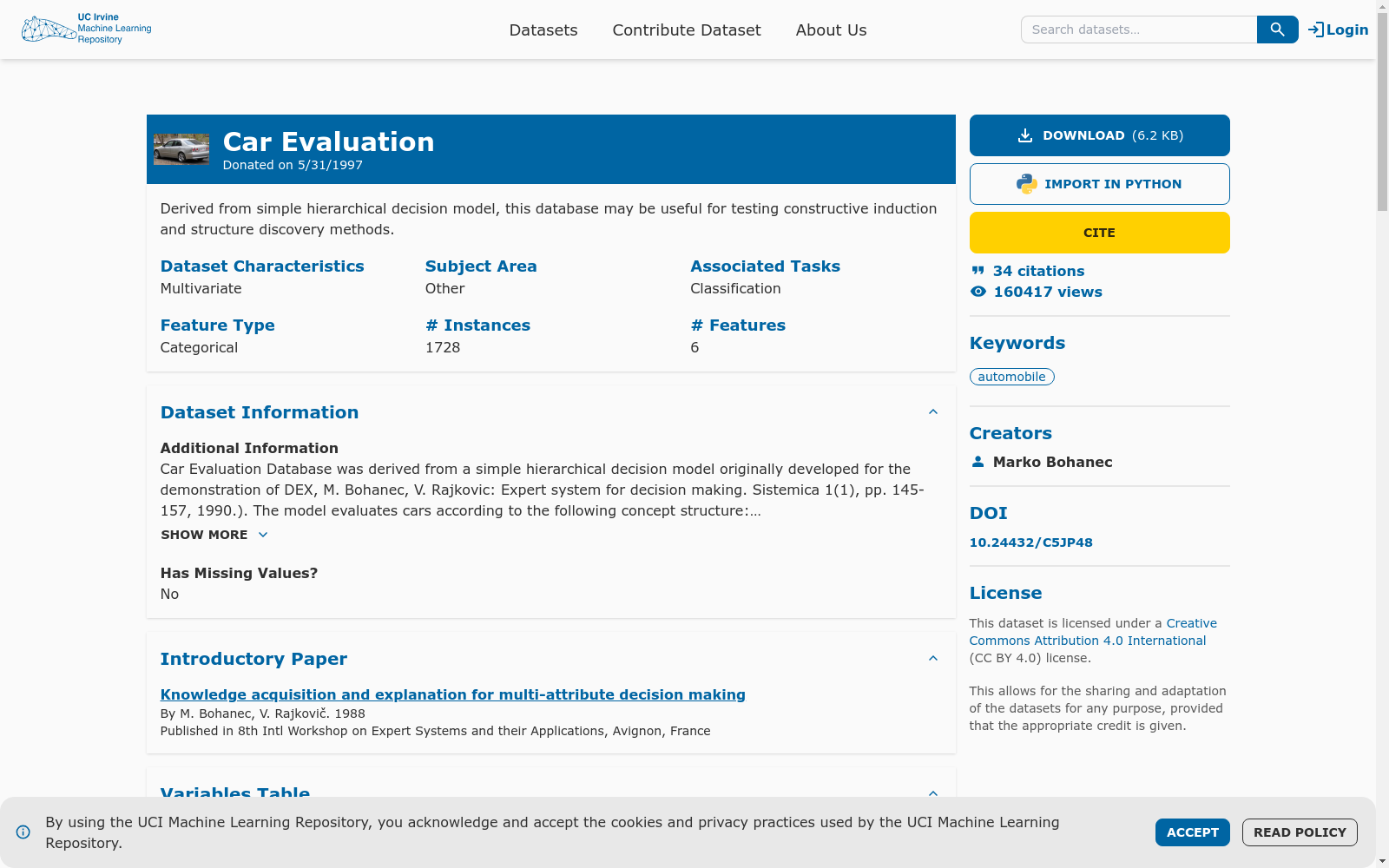Click IMPORT IN PYTHON button
The height and width of the screenshot is (868, 1389).
coord(1100,184)
